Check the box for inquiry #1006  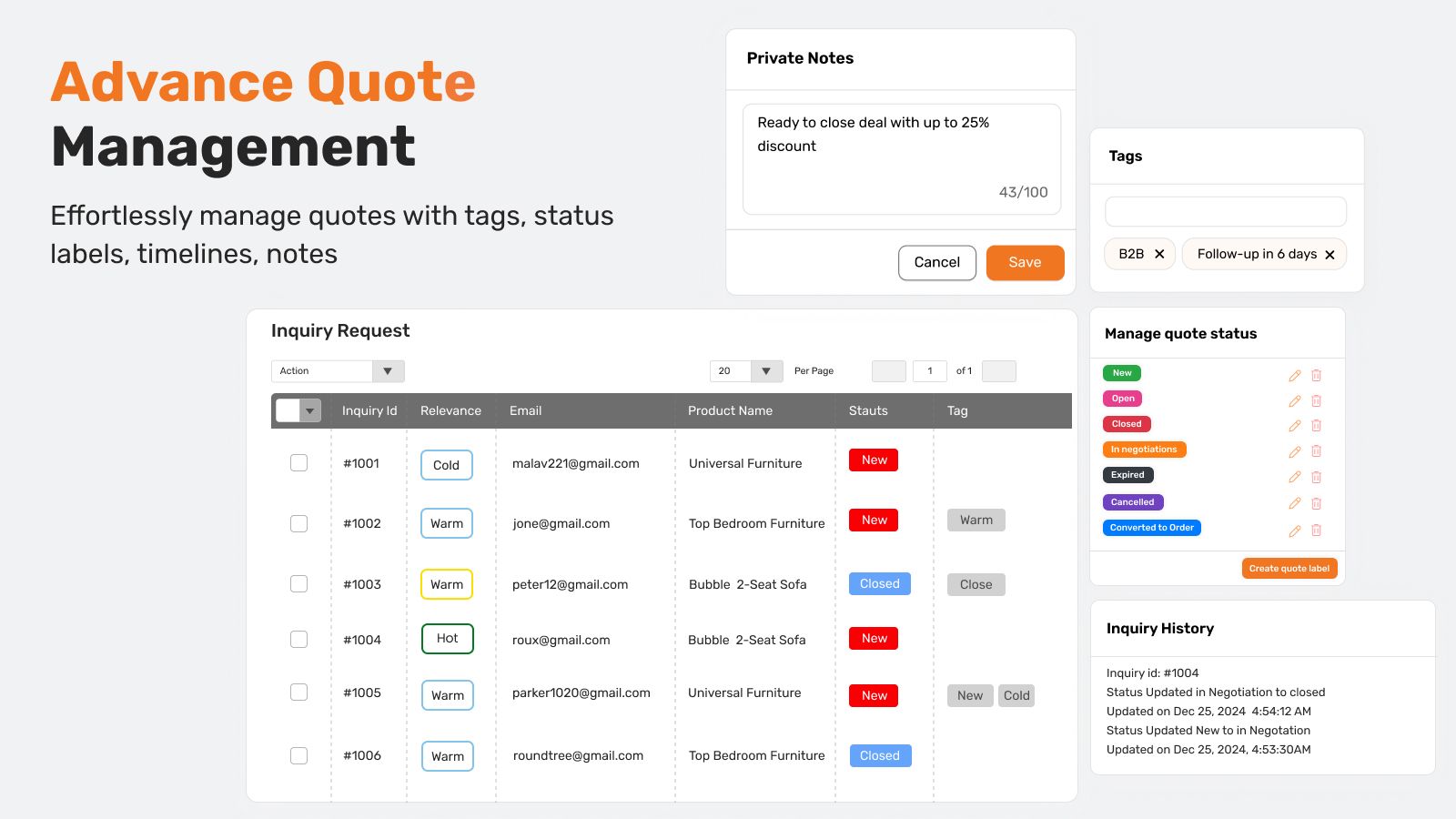tap(298, 755)
